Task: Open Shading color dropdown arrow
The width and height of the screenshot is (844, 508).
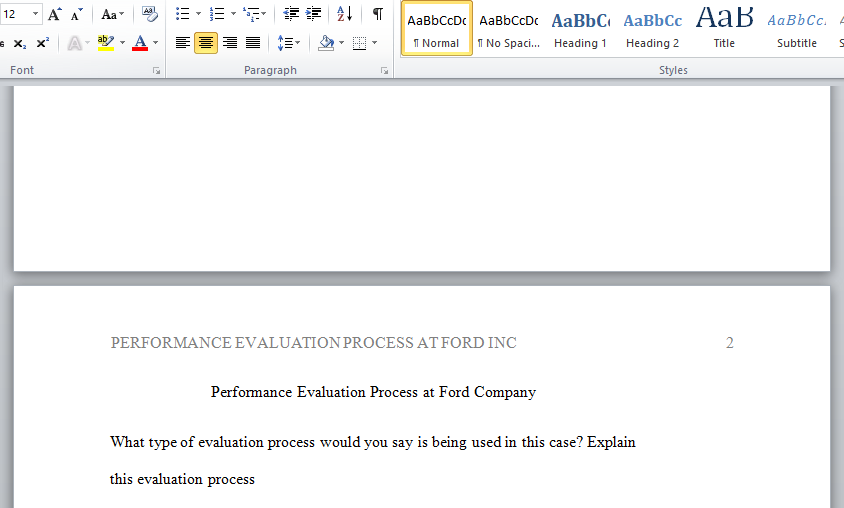Action: point(341,43)
